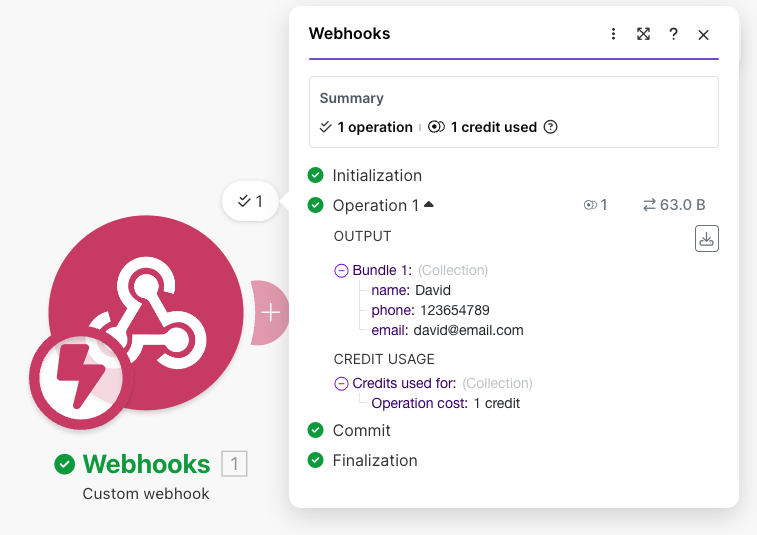Viewport: 757px width, 535px height.
Task: Click the Operation 1 green check icon
Action: click(x=316, y=205)
